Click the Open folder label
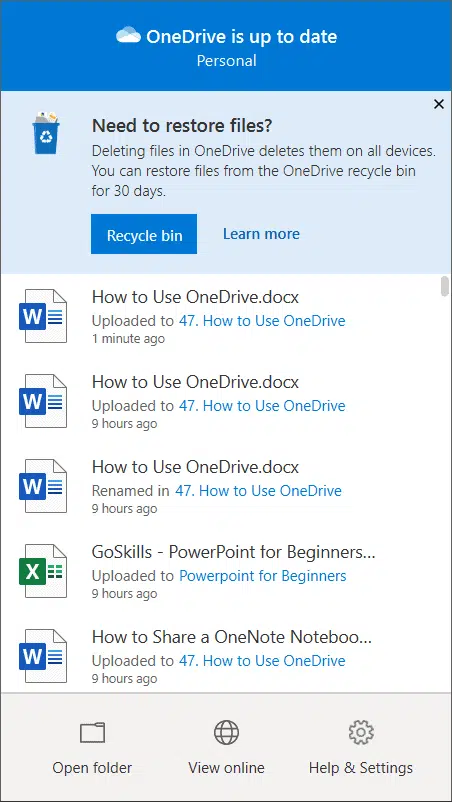 coord(93,768)
